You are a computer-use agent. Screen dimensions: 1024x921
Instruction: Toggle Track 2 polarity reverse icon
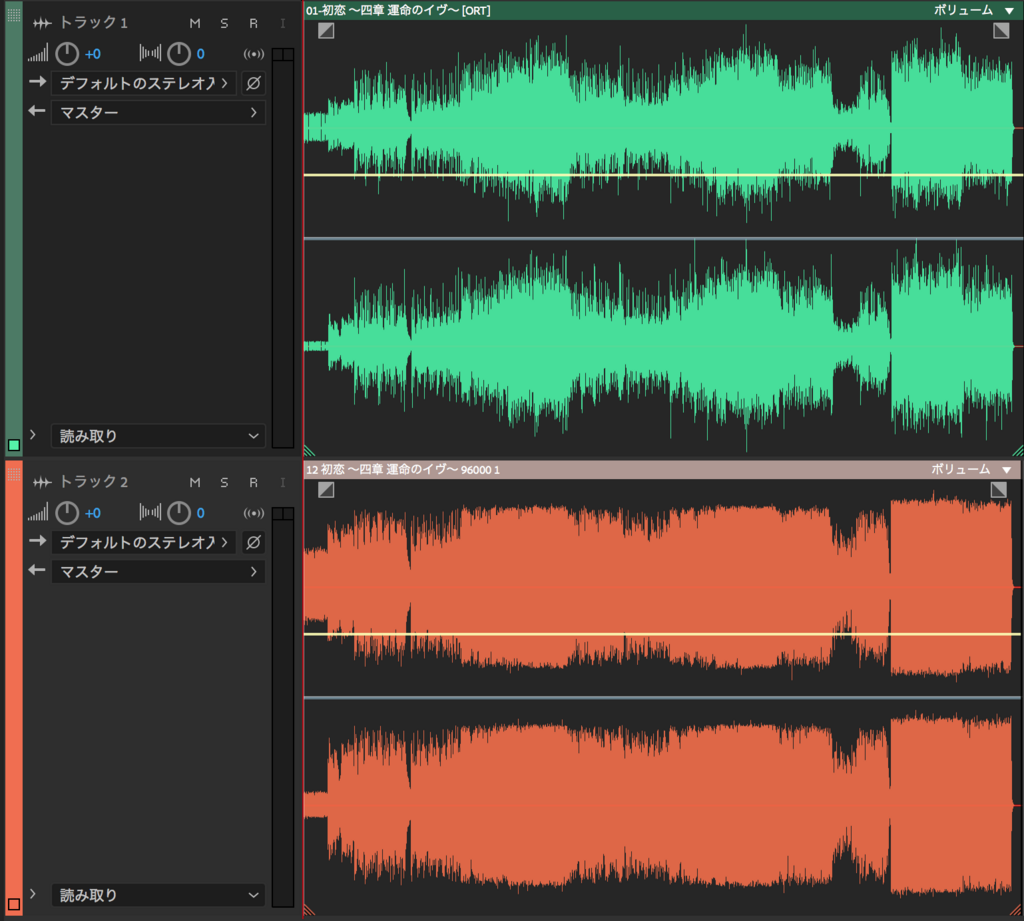coord(253,542)
